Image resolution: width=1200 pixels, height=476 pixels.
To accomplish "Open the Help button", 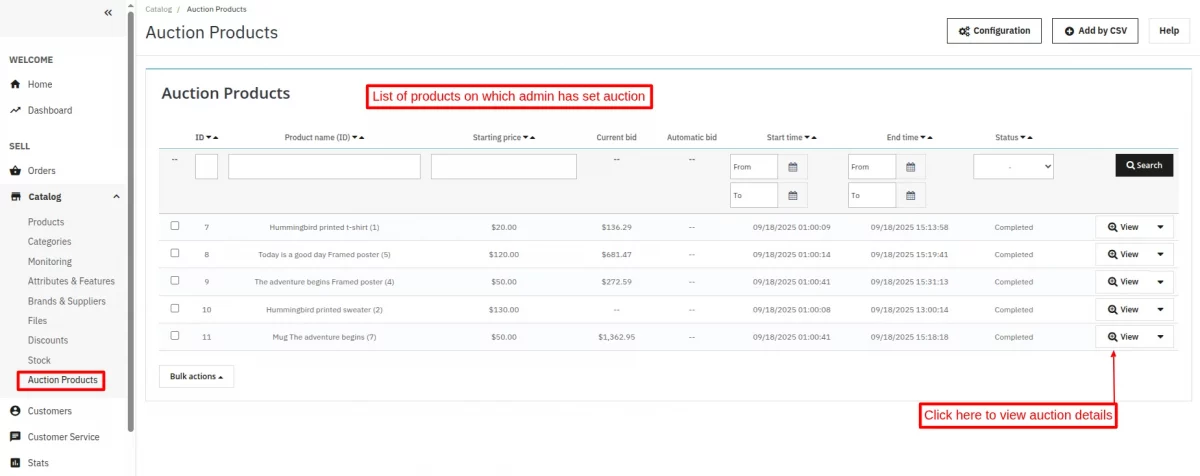I will (1169, 31).
